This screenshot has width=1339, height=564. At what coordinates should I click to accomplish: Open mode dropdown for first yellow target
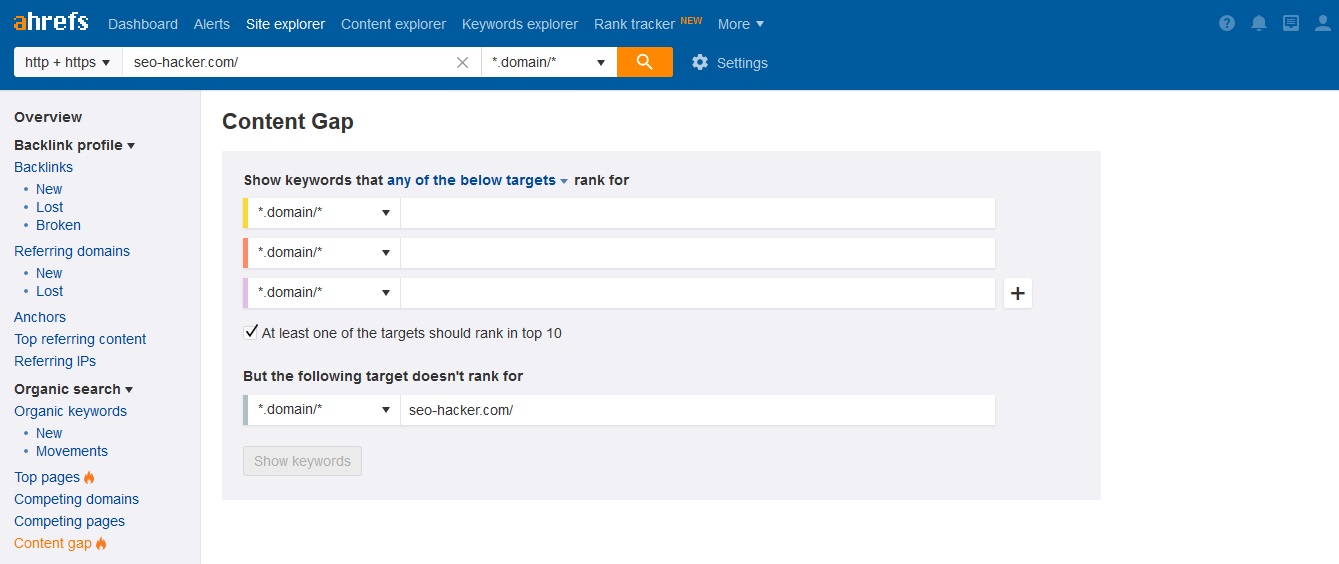(323, 212)
